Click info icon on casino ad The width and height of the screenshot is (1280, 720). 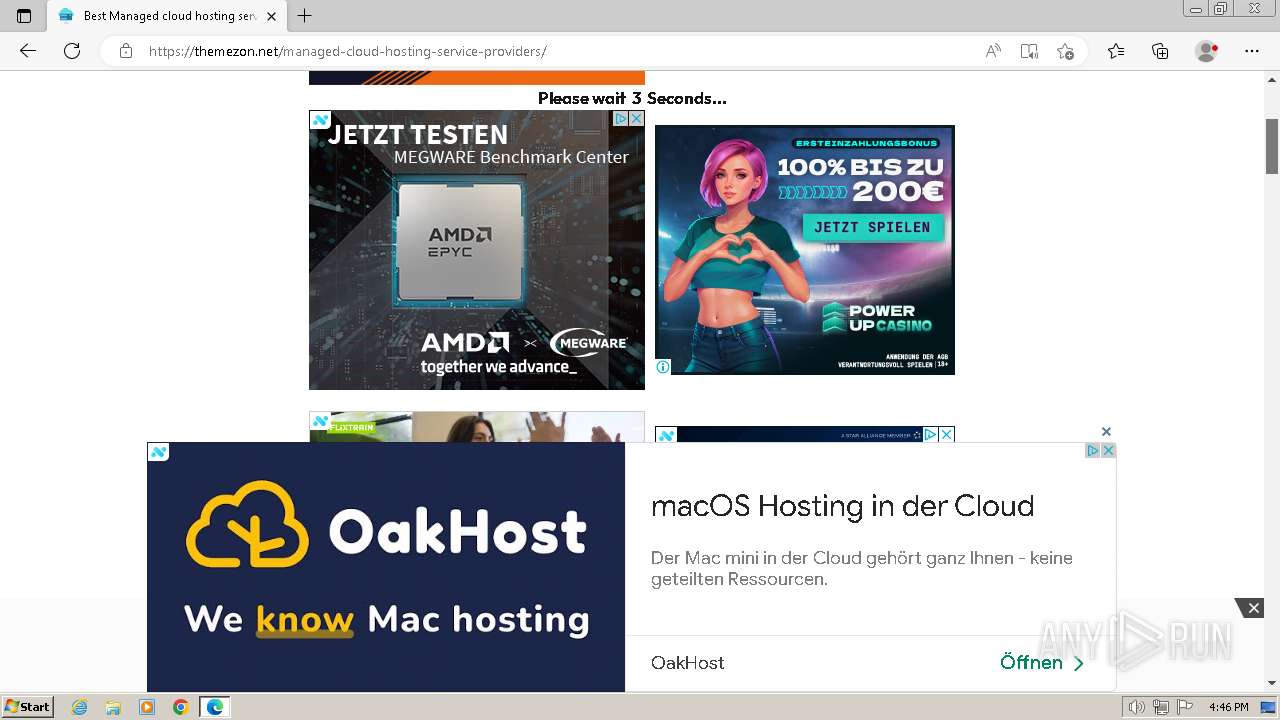663,367
